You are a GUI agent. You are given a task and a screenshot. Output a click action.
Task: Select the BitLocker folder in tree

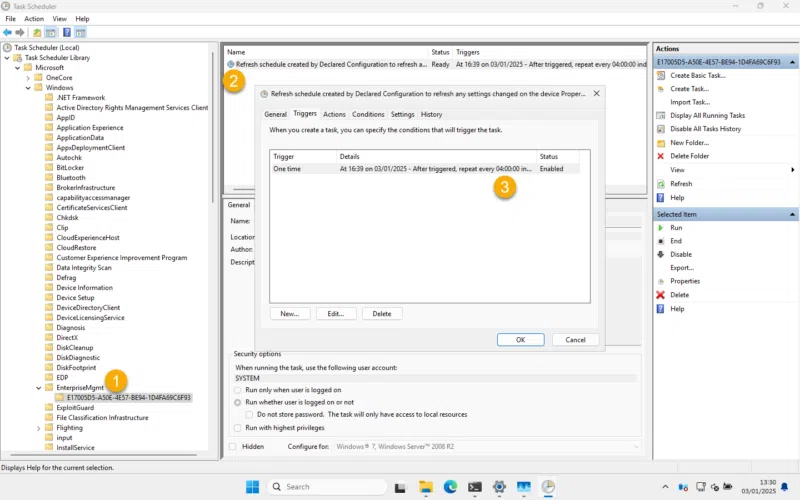tap(70, 167)
